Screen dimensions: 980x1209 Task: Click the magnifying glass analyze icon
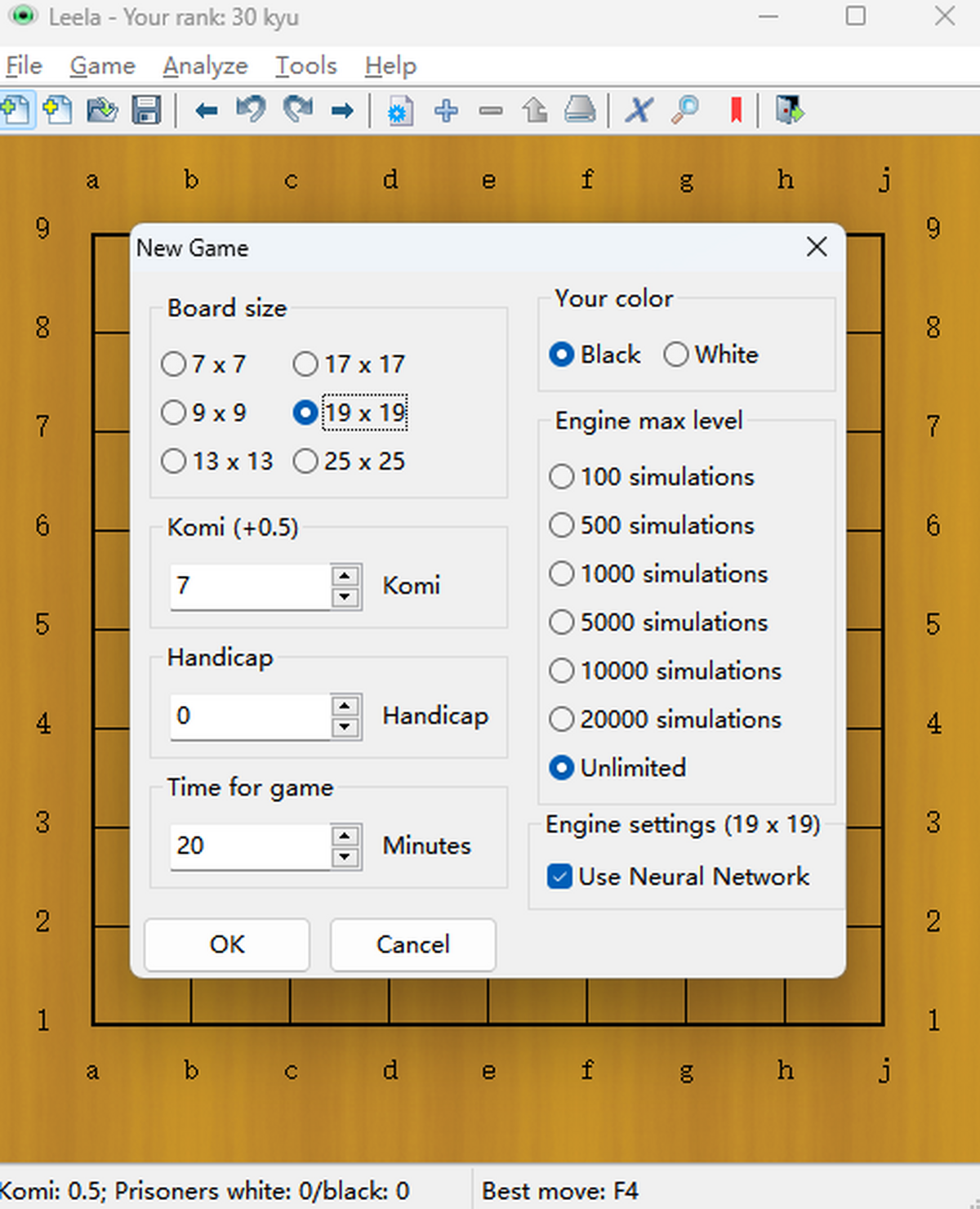point(685,109)
